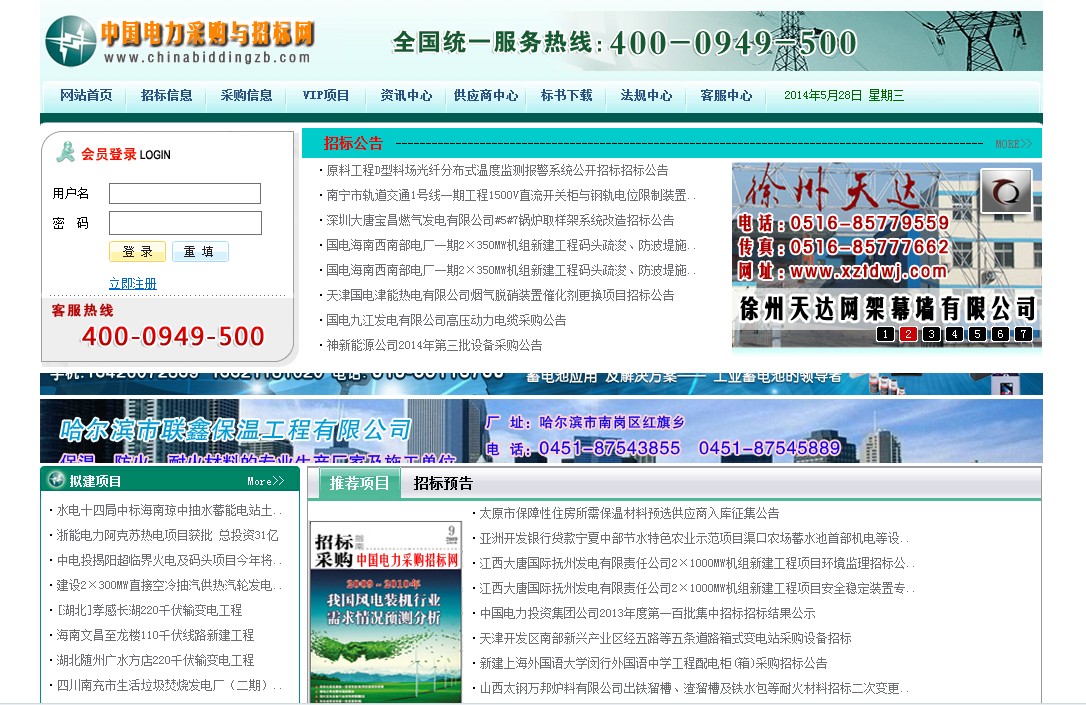Open 山西太钢万邦炉料有限公司 notice
1086x705 pixels.
693,688
